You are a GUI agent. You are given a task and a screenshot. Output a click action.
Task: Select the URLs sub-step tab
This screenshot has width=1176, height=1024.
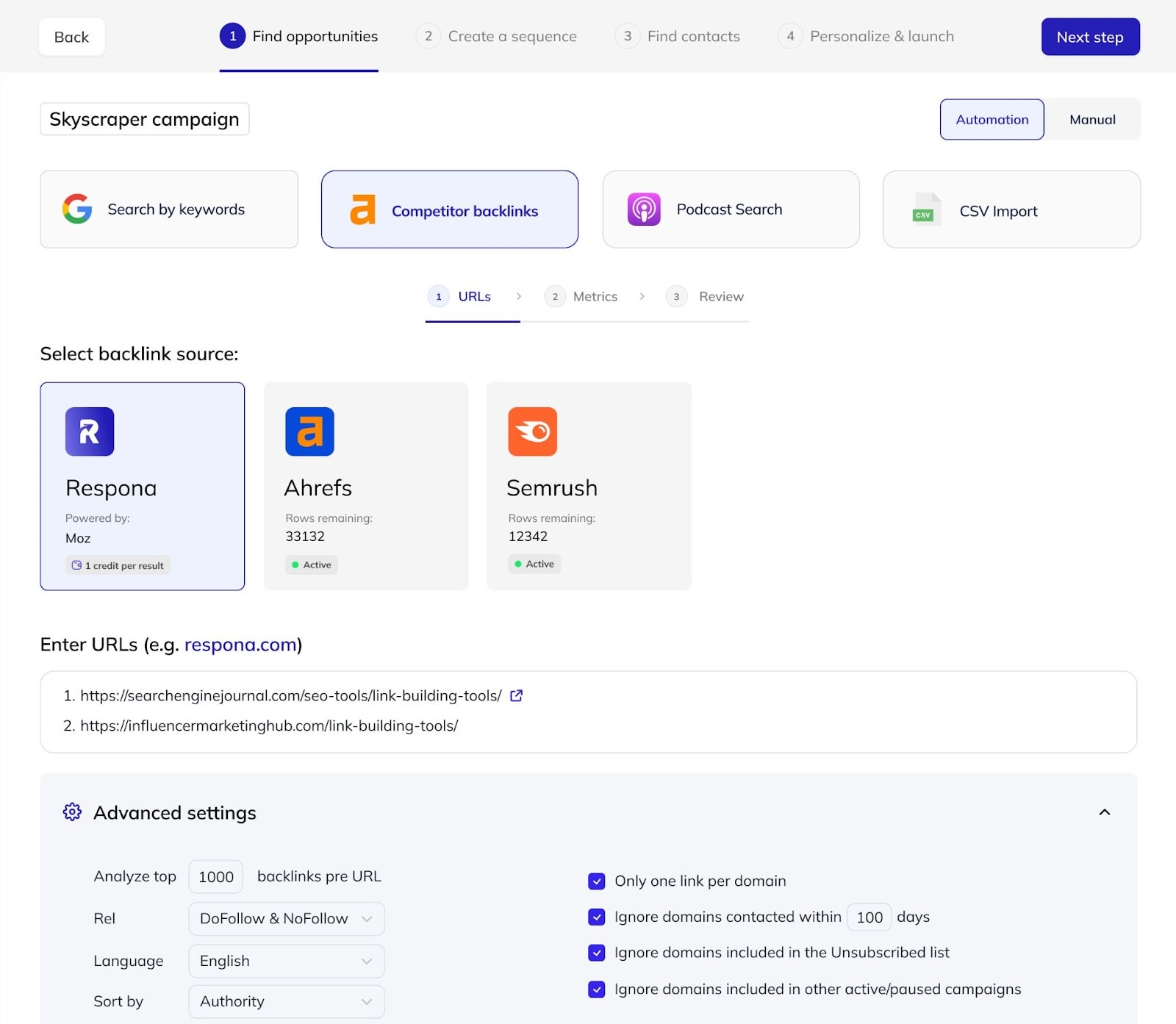(x=460, y=296)
